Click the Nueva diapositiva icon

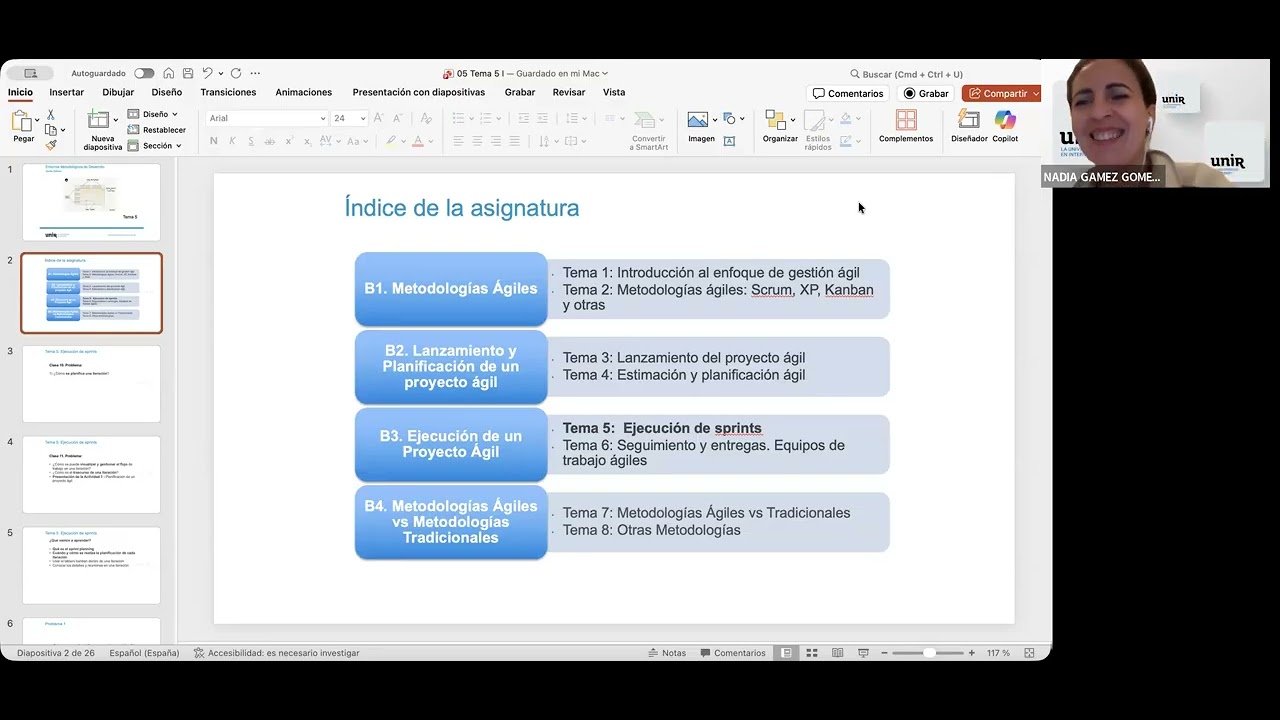[x=98, y=120]
